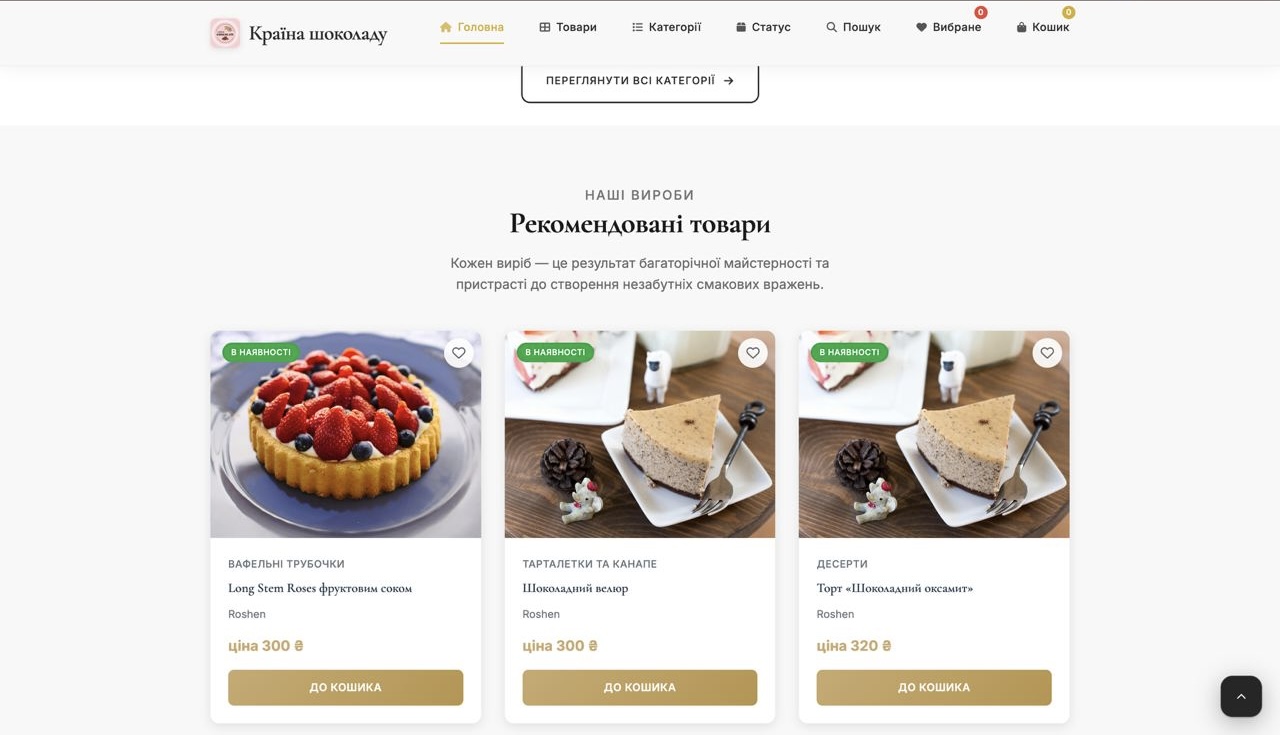This screenshot has height=735, width=1280.
Task: Toggle the heart on Шоколадний велюр card
Action: (x=752, y=352)
